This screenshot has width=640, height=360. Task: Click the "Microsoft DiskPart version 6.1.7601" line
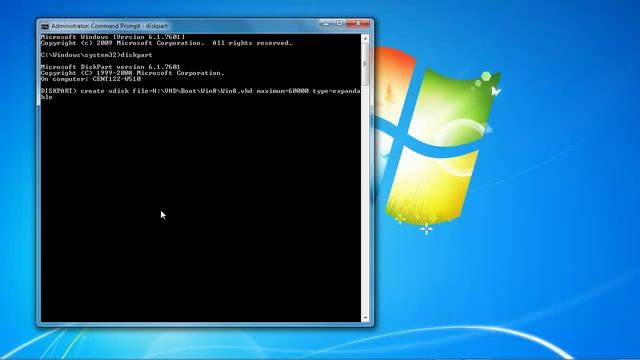click(110, 67)
